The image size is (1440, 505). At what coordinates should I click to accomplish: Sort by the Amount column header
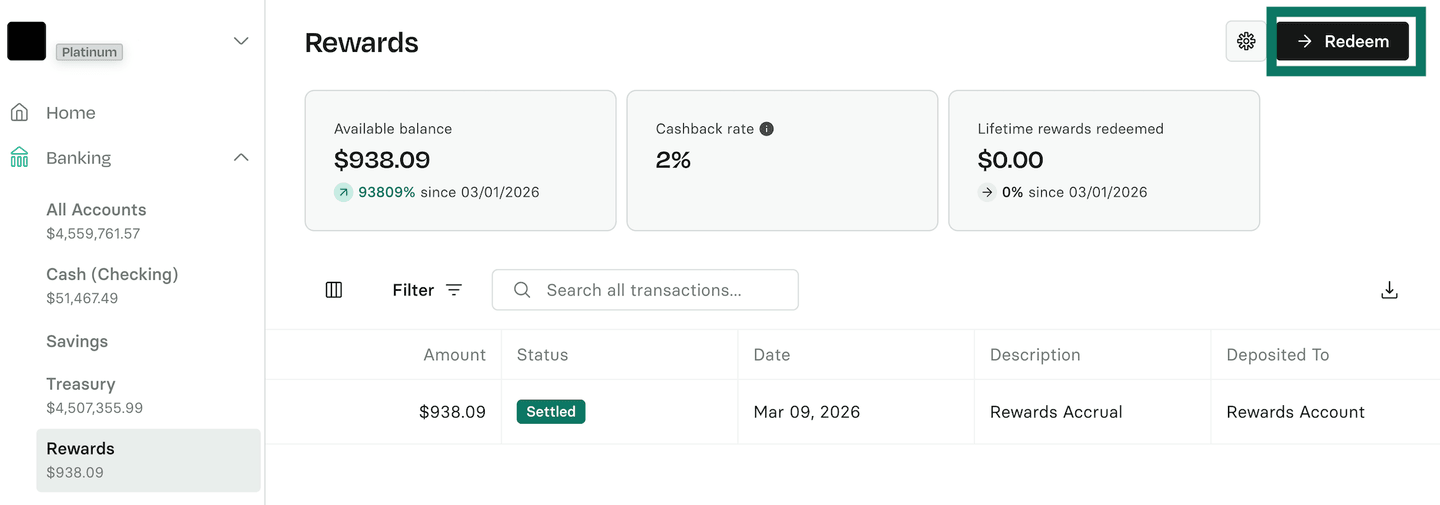click(x=454, y=355)
